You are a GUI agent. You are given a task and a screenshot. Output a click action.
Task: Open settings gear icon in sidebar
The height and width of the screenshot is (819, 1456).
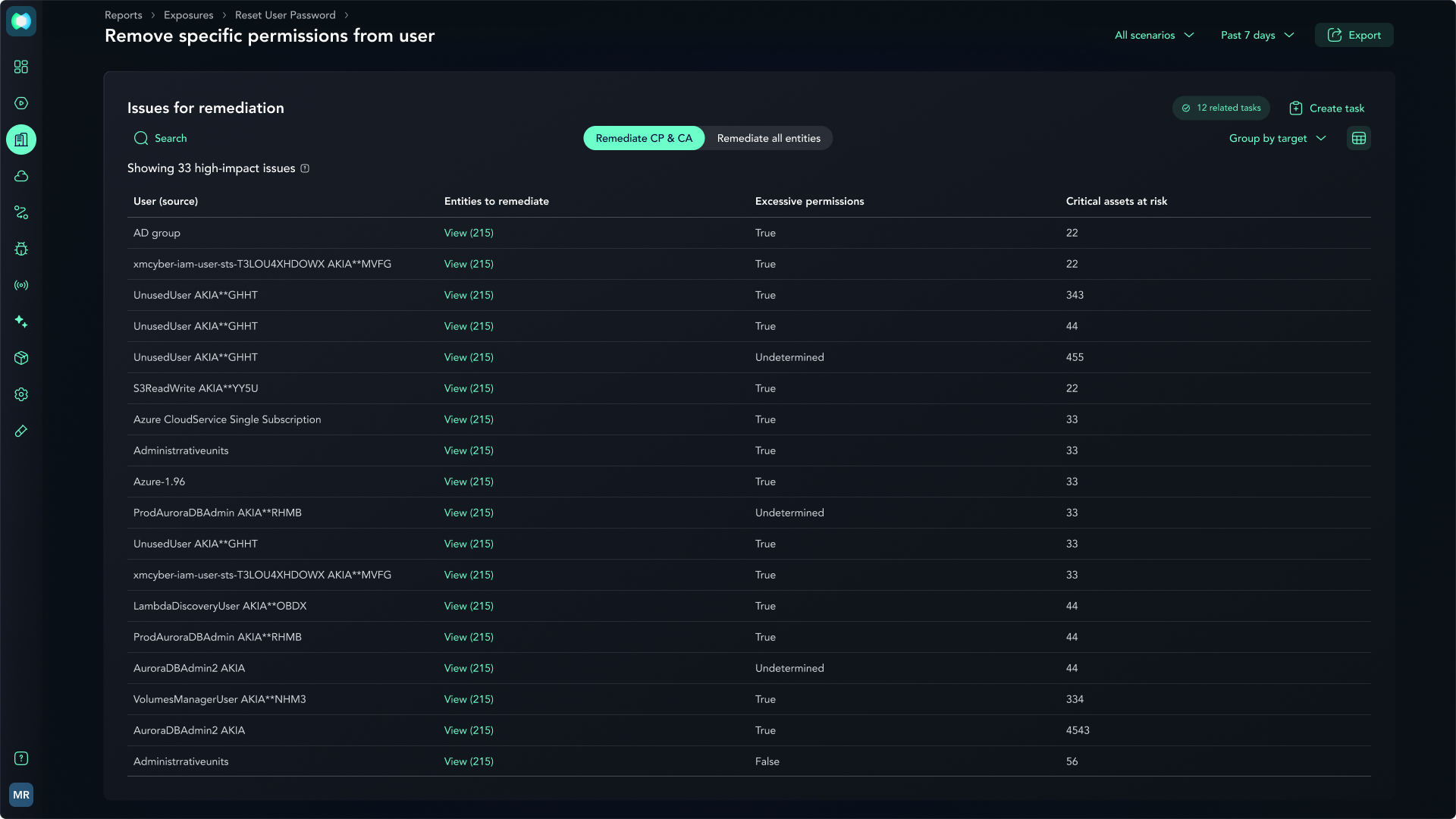coord(21,394)
